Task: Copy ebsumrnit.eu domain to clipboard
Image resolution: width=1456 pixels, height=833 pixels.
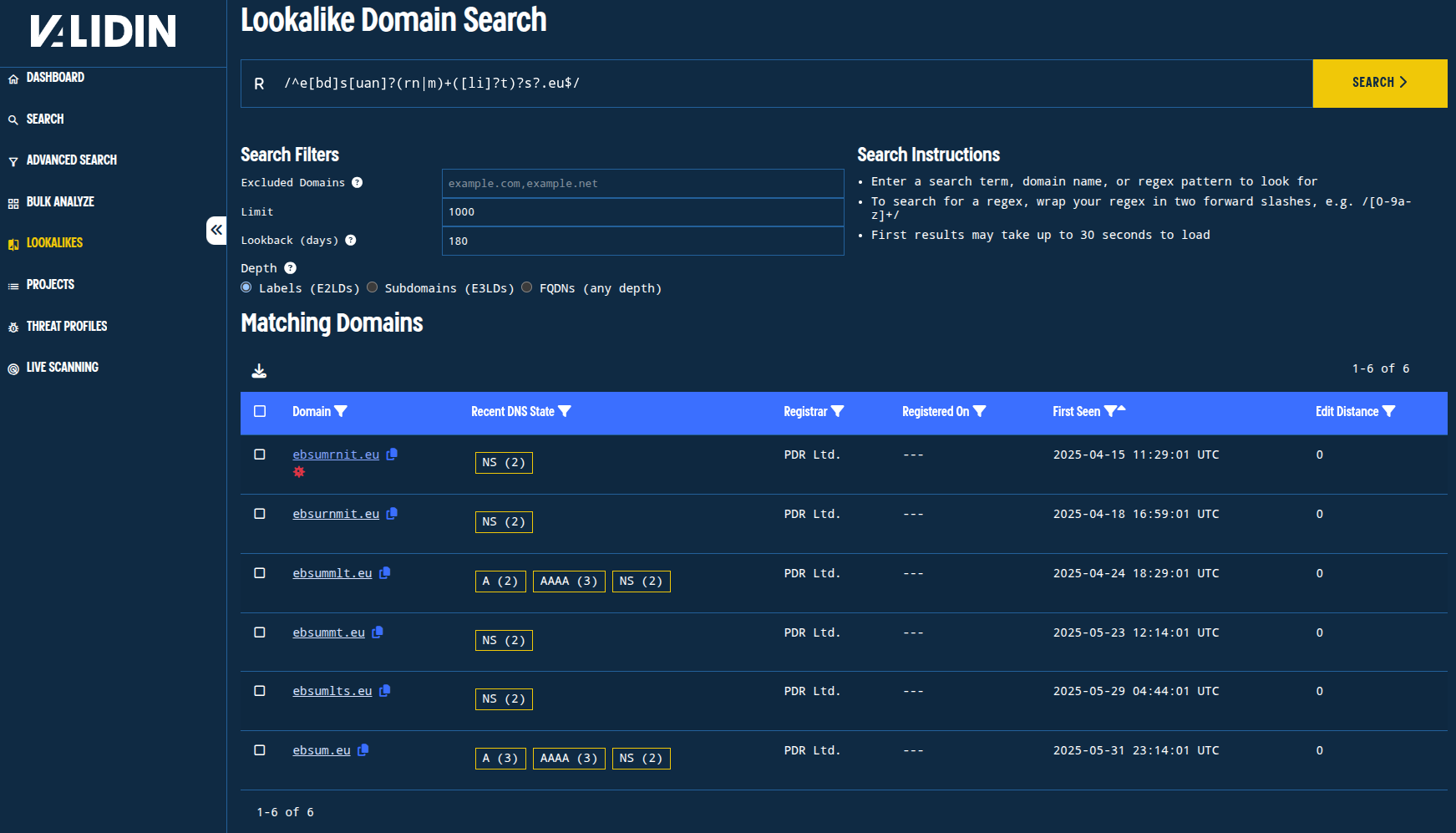Action: 392,454
